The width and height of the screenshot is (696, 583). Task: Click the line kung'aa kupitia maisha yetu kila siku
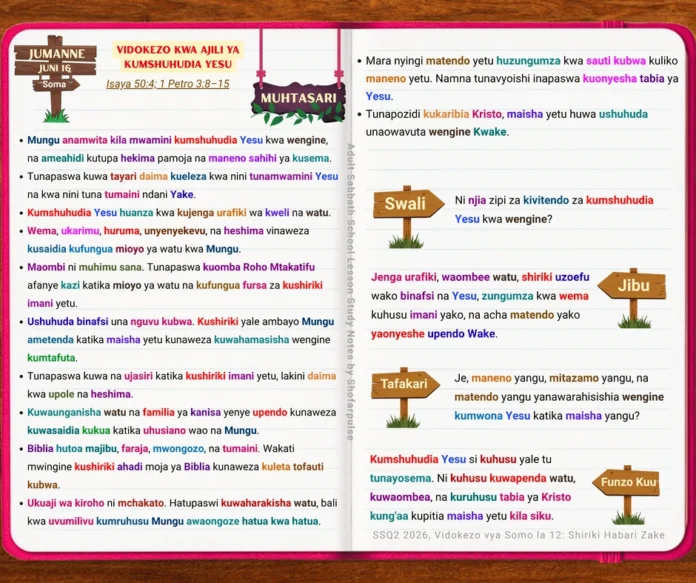[462, 516]
